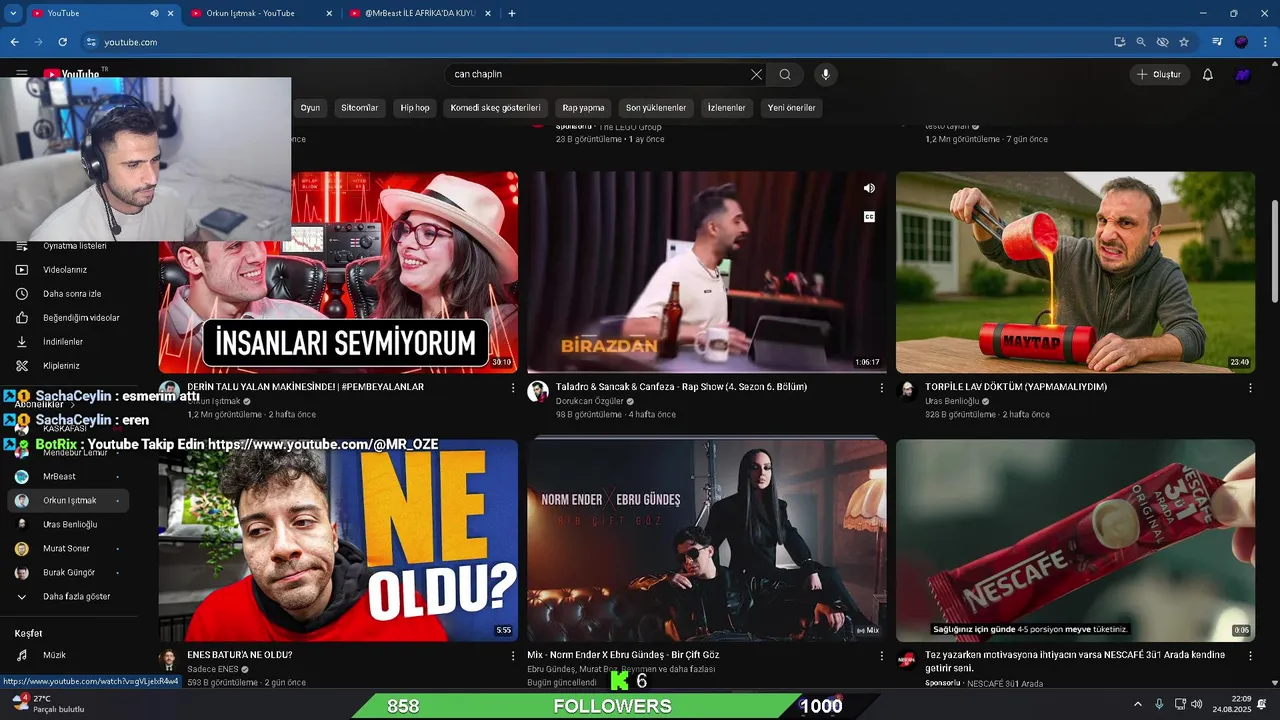Select the Hip hop filter chip
The width and height of the screenshot is (1280, 720).
(x=415, y=108)
